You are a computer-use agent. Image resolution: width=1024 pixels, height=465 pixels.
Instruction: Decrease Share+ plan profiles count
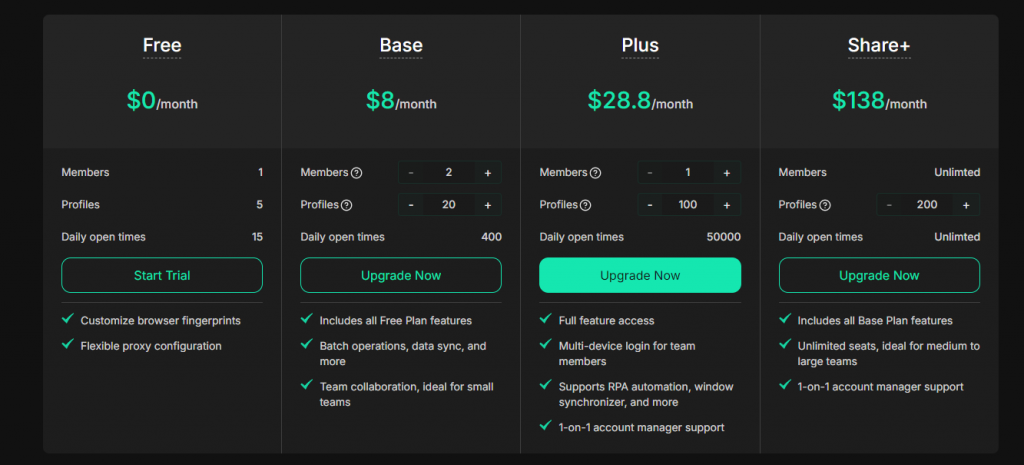[889, 205]
